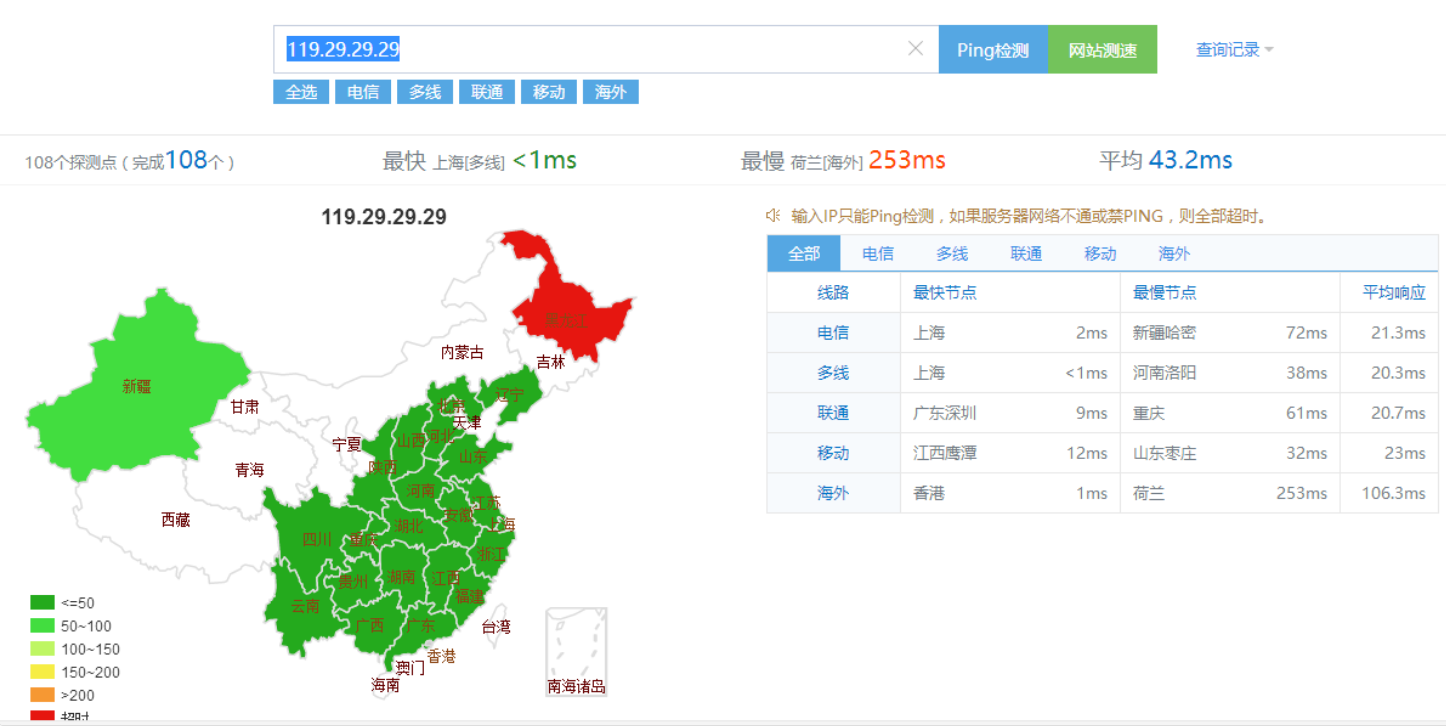The image size is (1446, 728).
Task: Click the map title 119.29.29.29
Action: click(x=384, y=217)
